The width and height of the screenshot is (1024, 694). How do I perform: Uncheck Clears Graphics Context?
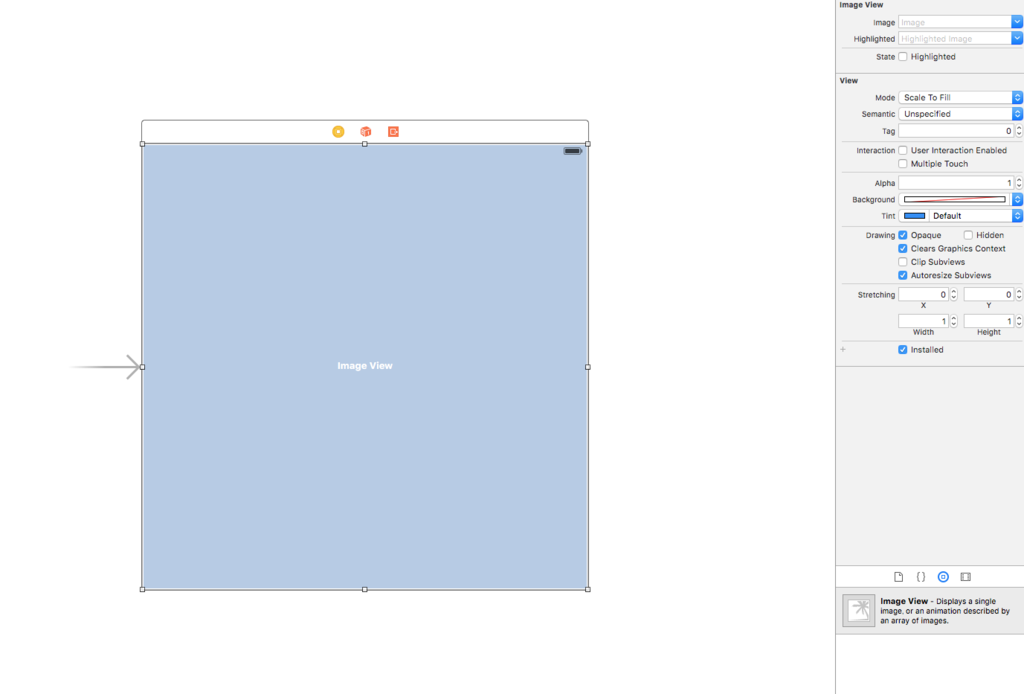903,249
